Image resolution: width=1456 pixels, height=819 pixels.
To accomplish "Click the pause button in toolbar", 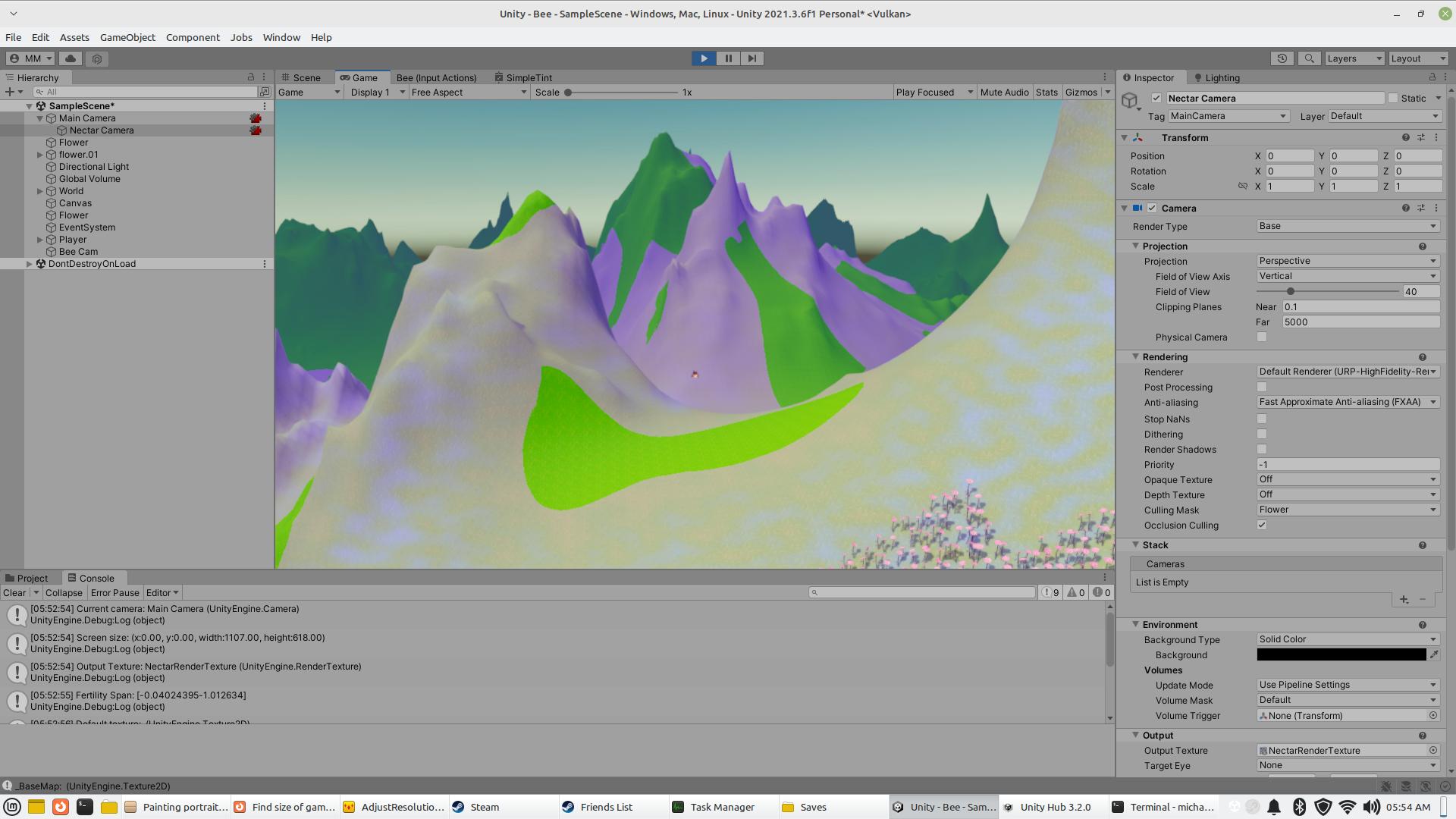I will [x=728, y=58].
